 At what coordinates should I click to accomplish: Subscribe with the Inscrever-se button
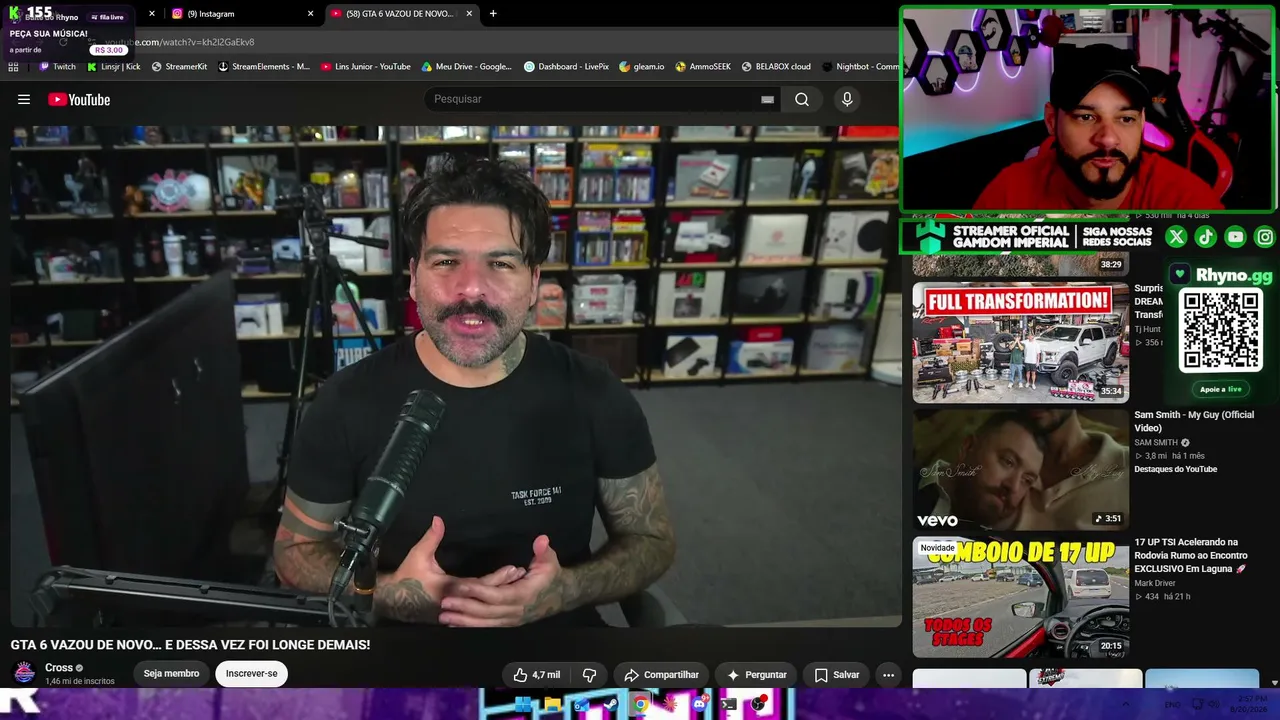click(252, 674)
